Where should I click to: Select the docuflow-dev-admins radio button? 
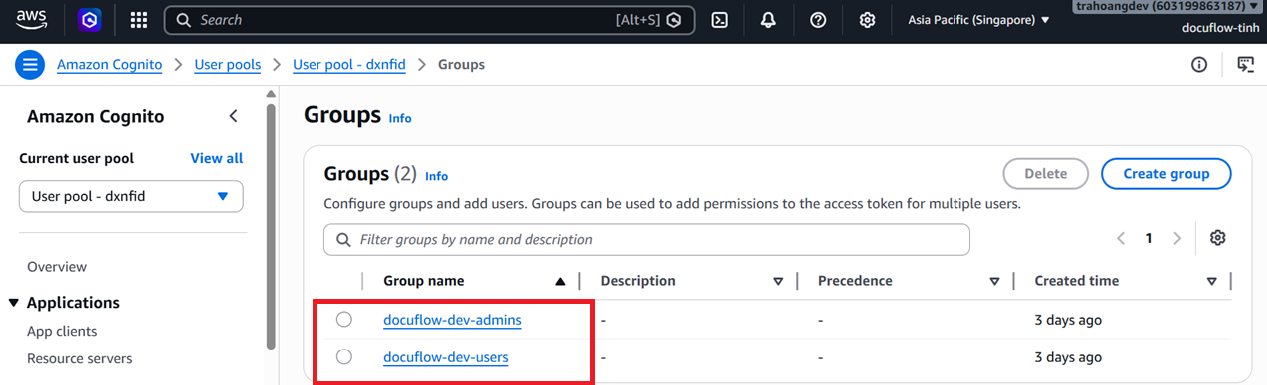344,320
